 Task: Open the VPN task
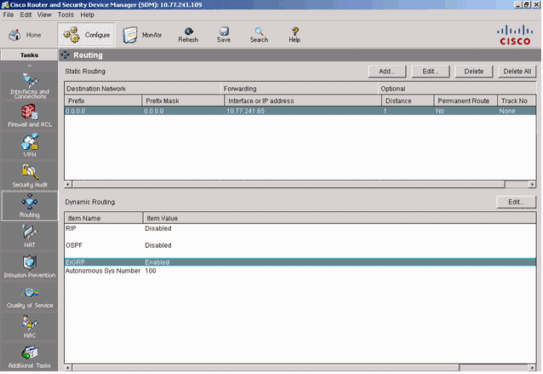[x=29, y=146]
